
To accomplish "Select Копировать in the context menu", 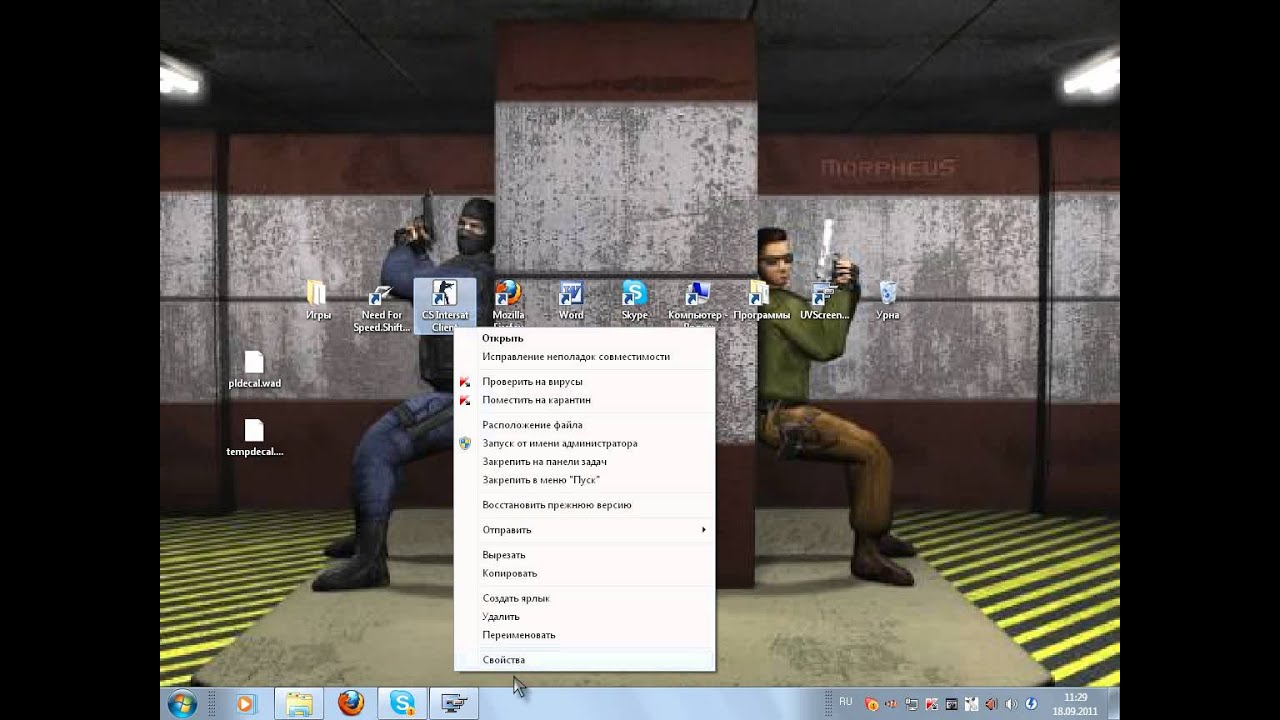I will click(x=584, y=573).
